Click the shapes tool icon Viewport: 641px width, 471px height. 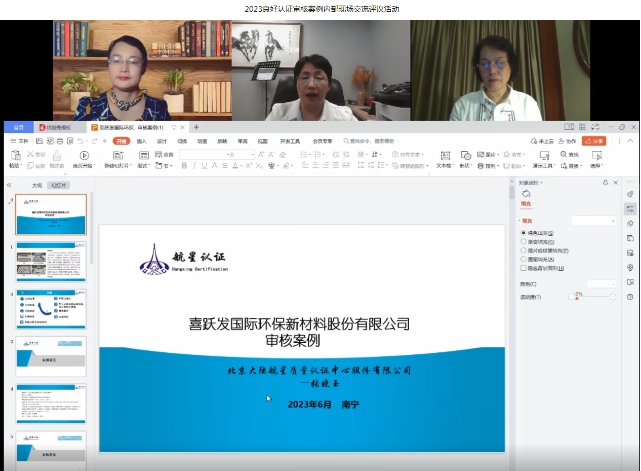[467, 157]
